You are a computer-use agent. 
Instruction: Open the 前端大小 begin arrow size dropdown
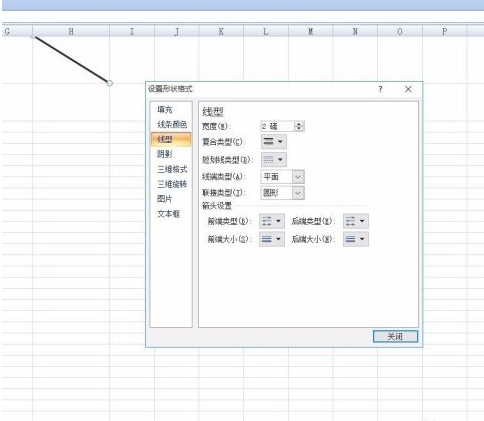(272, 239)
